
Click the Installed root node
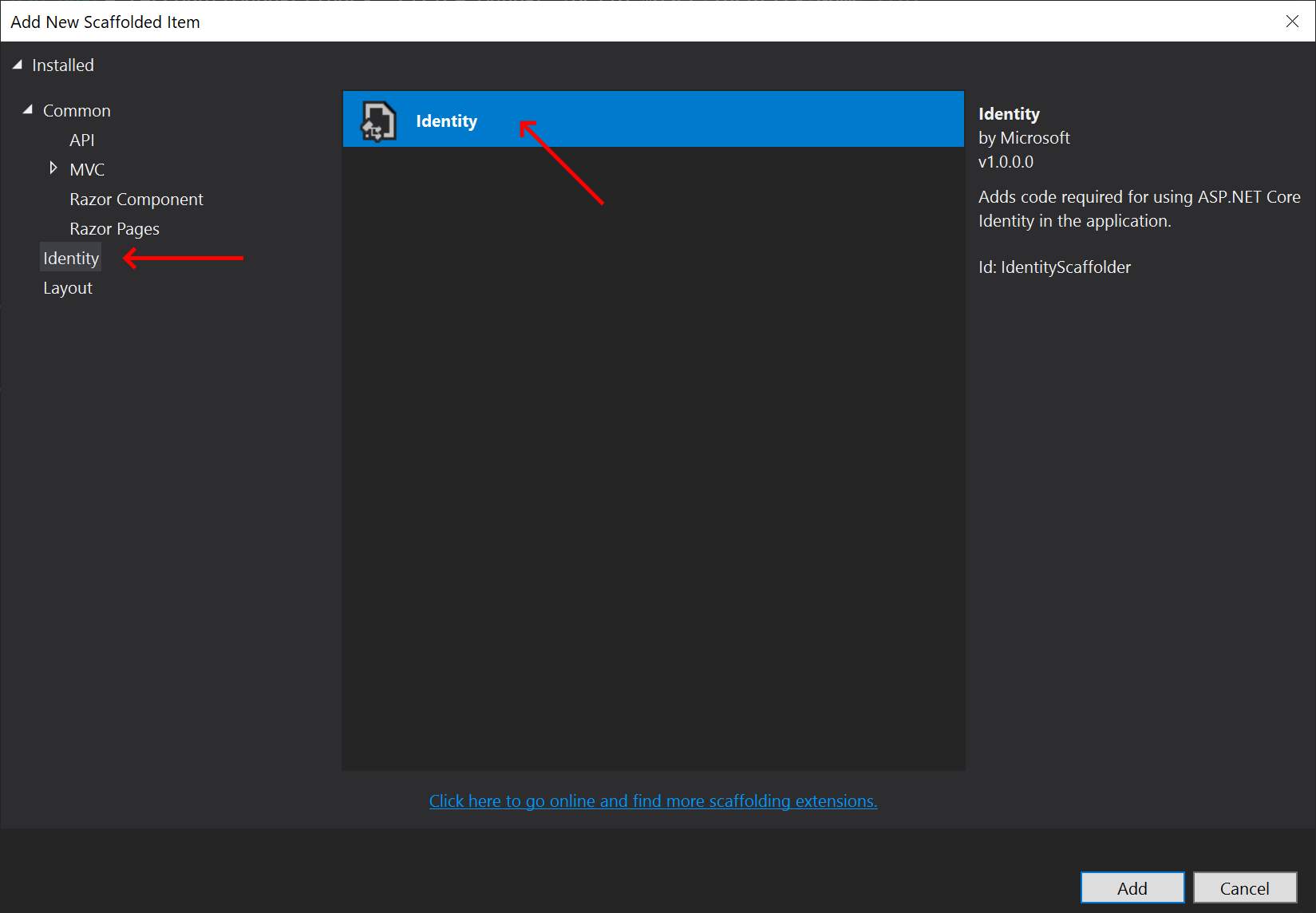point(62,65)
